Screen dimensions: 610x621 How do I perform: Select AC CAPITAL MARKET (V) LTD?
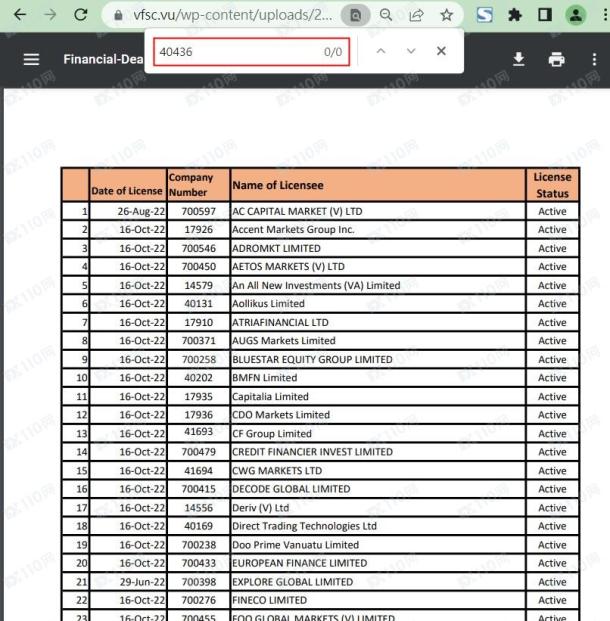pos(297,211)
